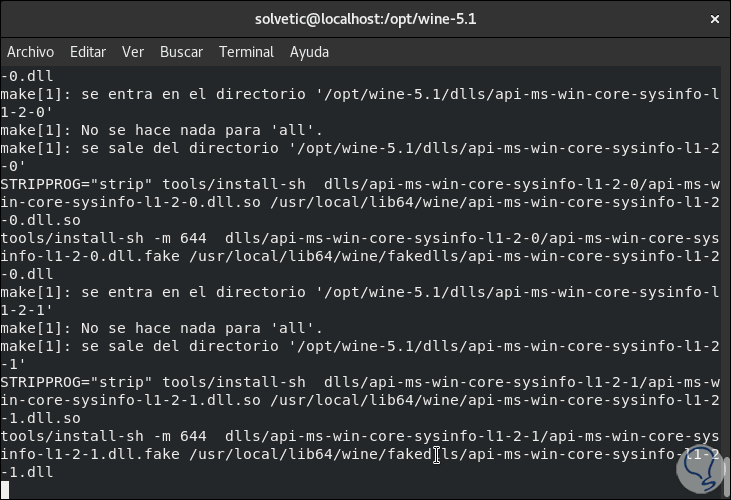Open the Editar menu
Viewport: 731px width, 500px height.
point(88,52)
